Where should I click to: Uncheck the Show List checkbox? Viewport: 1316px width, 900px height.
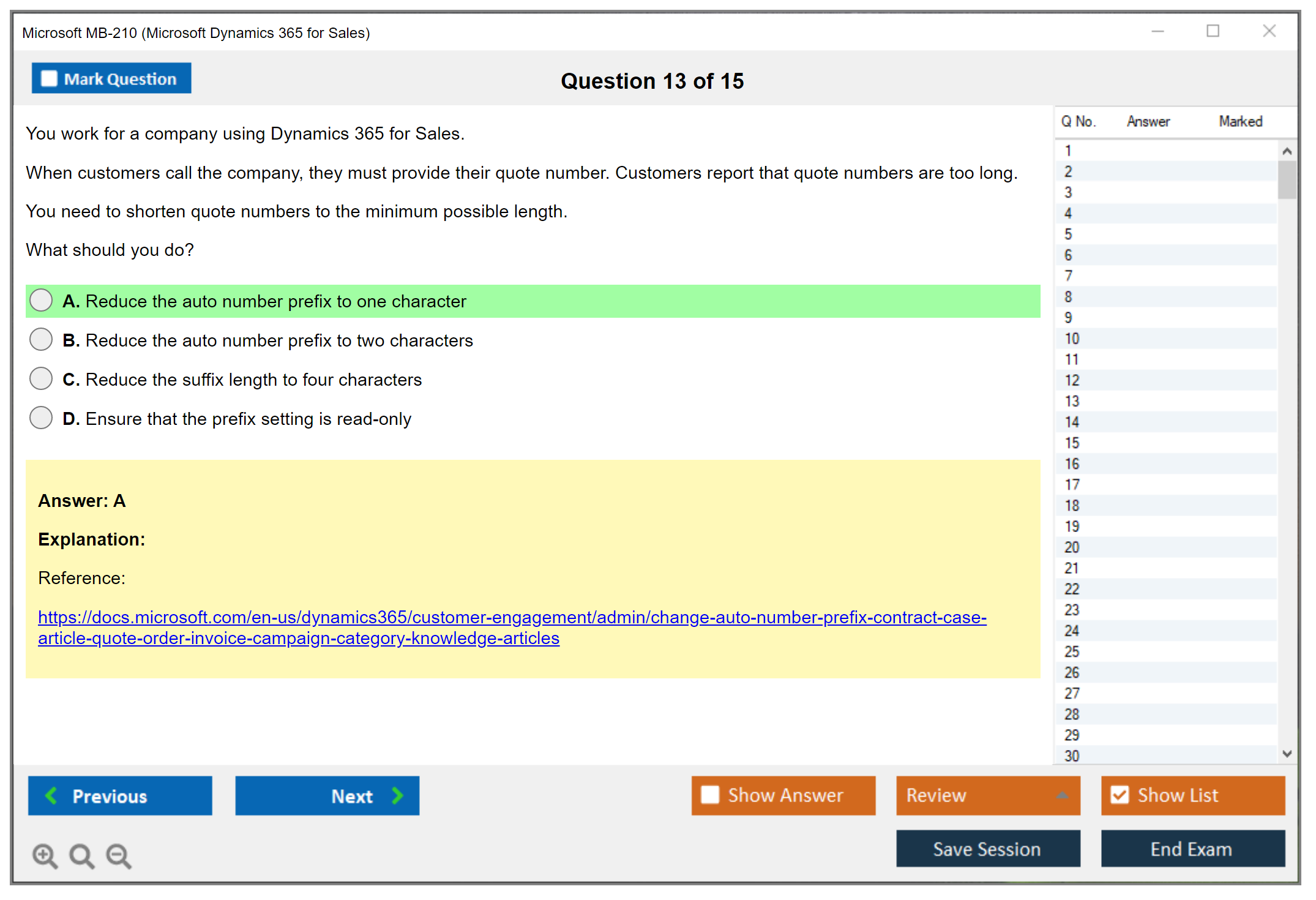(1120, 795)
